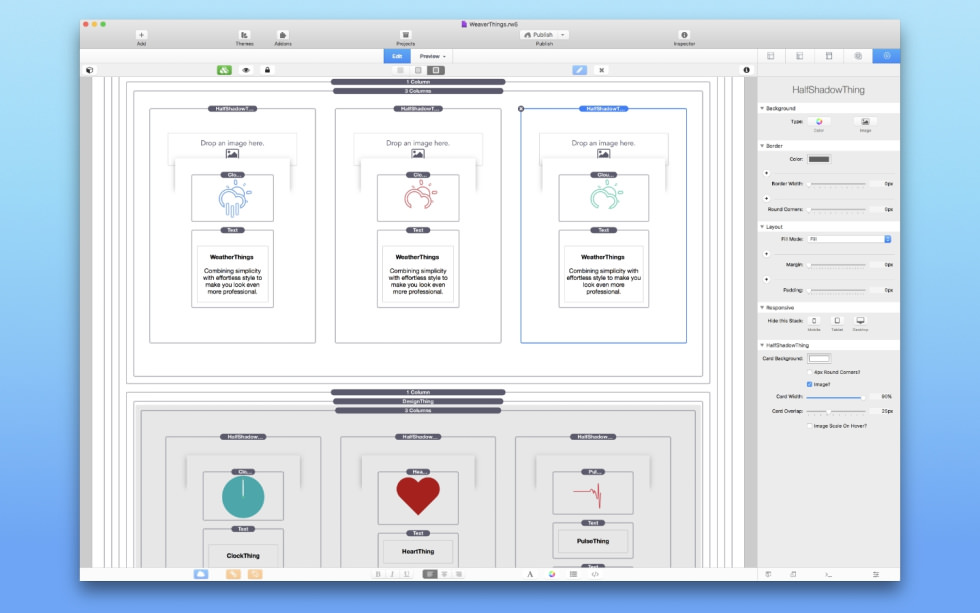Click the settings sliders icon at bottom right
Viewport: 980px width, 613px height.
coord(876,574)
